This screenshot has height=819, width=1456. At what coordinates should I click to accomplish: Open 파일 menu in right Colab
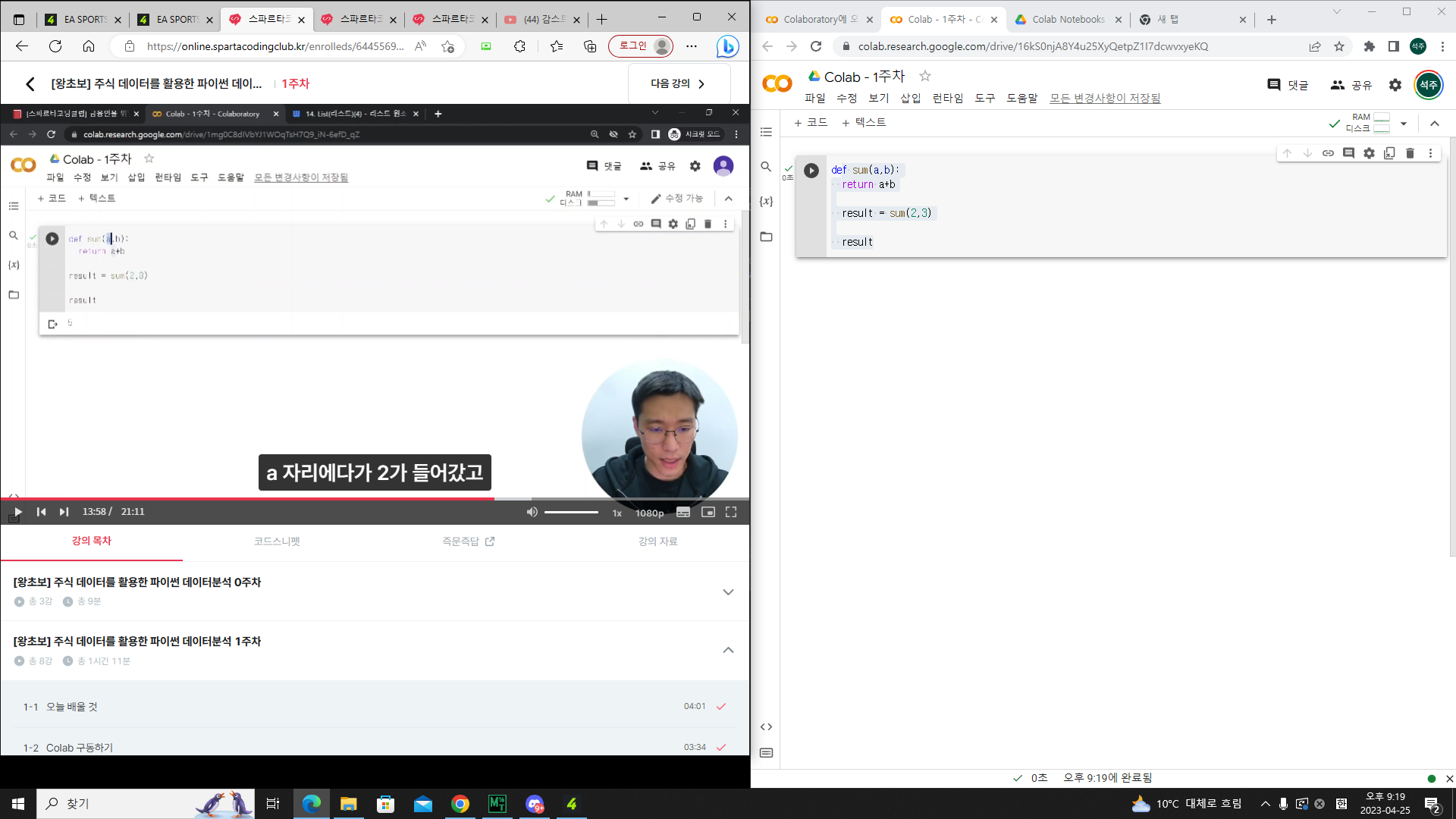(x=814, y=98)
